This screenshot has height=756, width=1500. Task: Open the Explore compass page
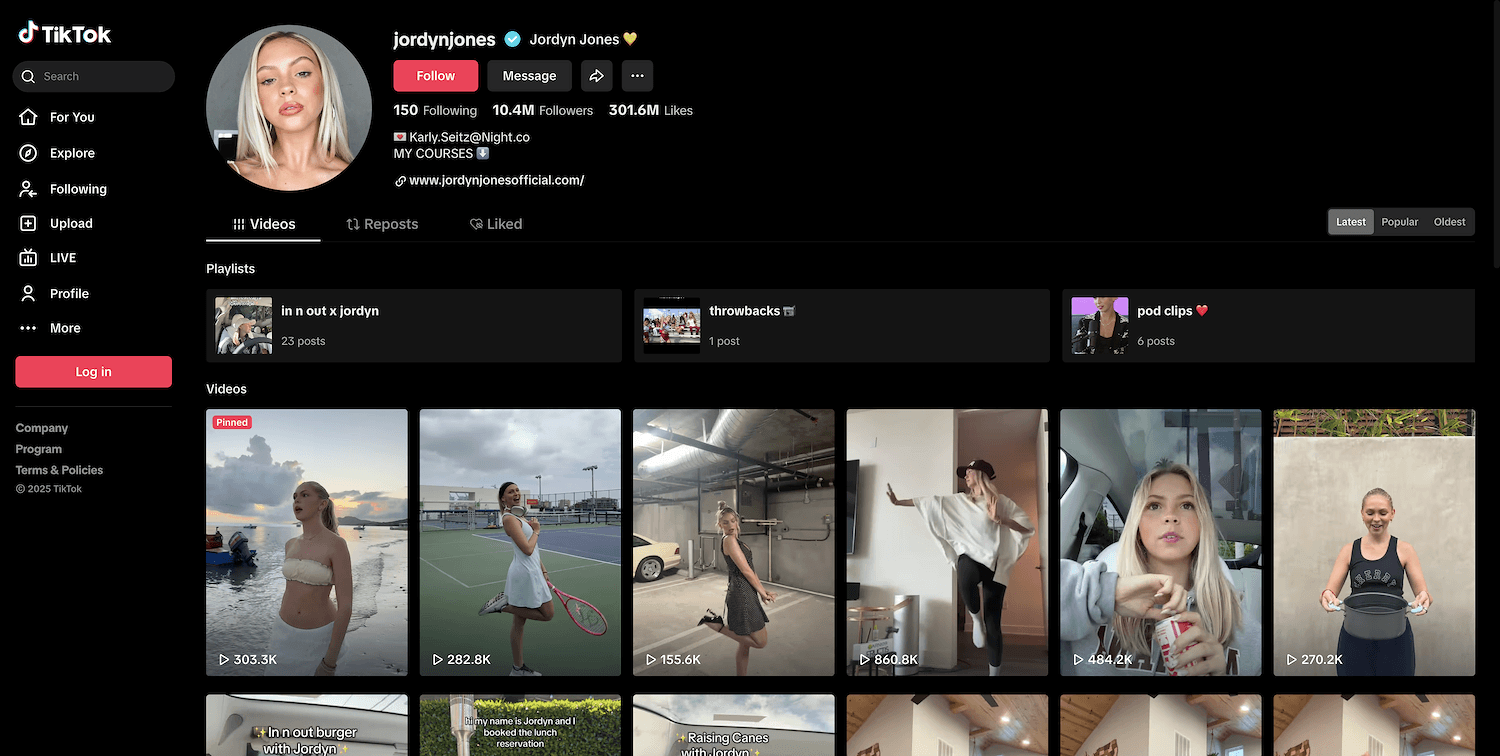(x=71, y=153)
